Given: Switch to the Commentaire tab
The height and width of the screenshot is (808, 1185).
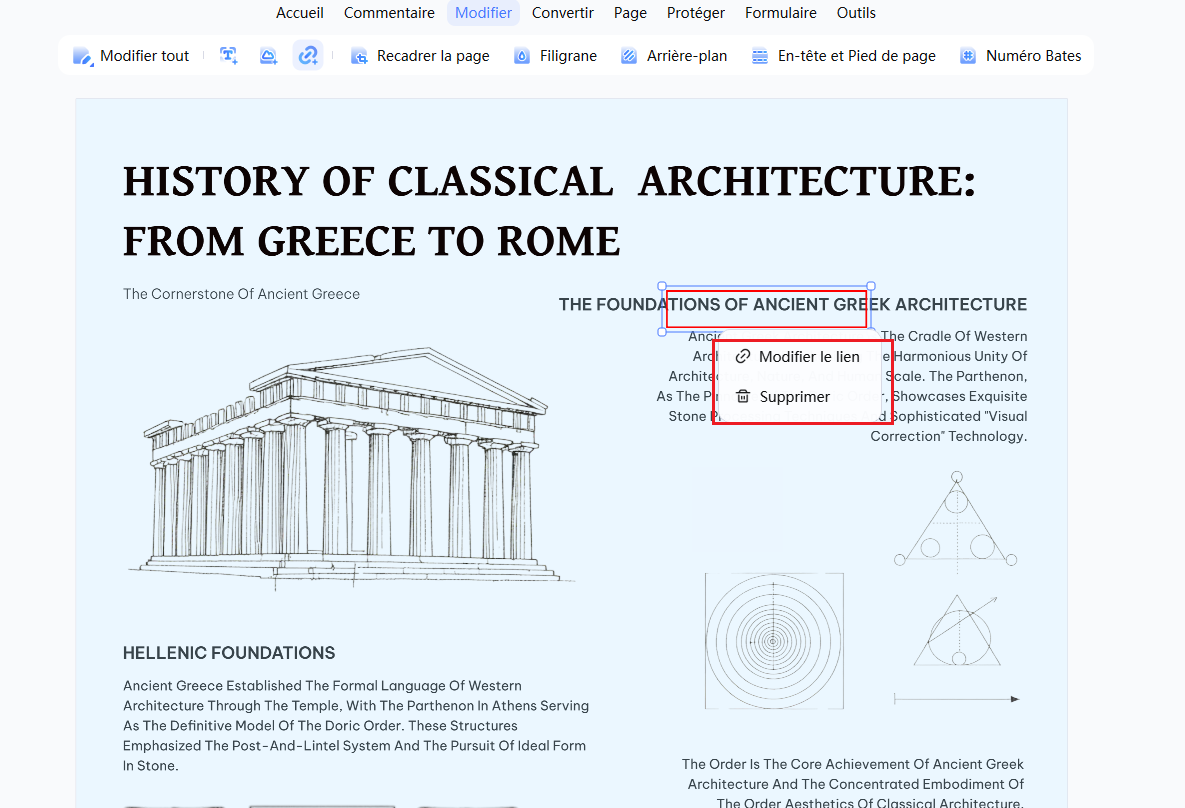Looking at the screenshot, I should point(389,13).
